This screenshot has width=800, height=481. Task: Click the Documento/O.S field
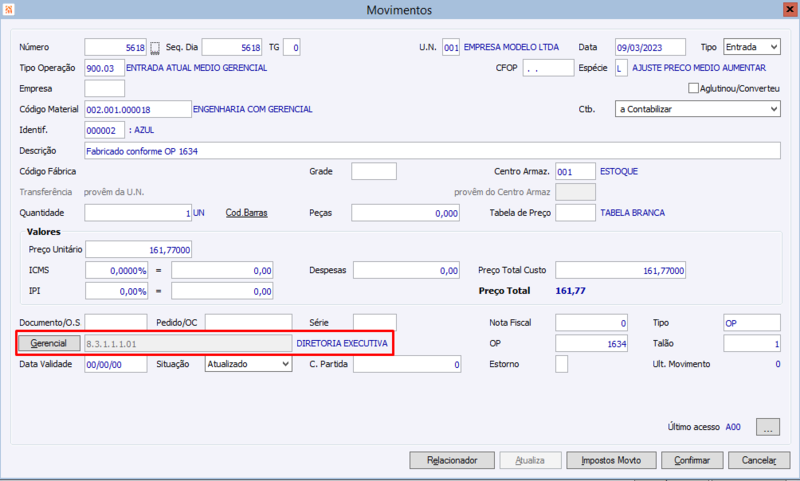point(116,322)
